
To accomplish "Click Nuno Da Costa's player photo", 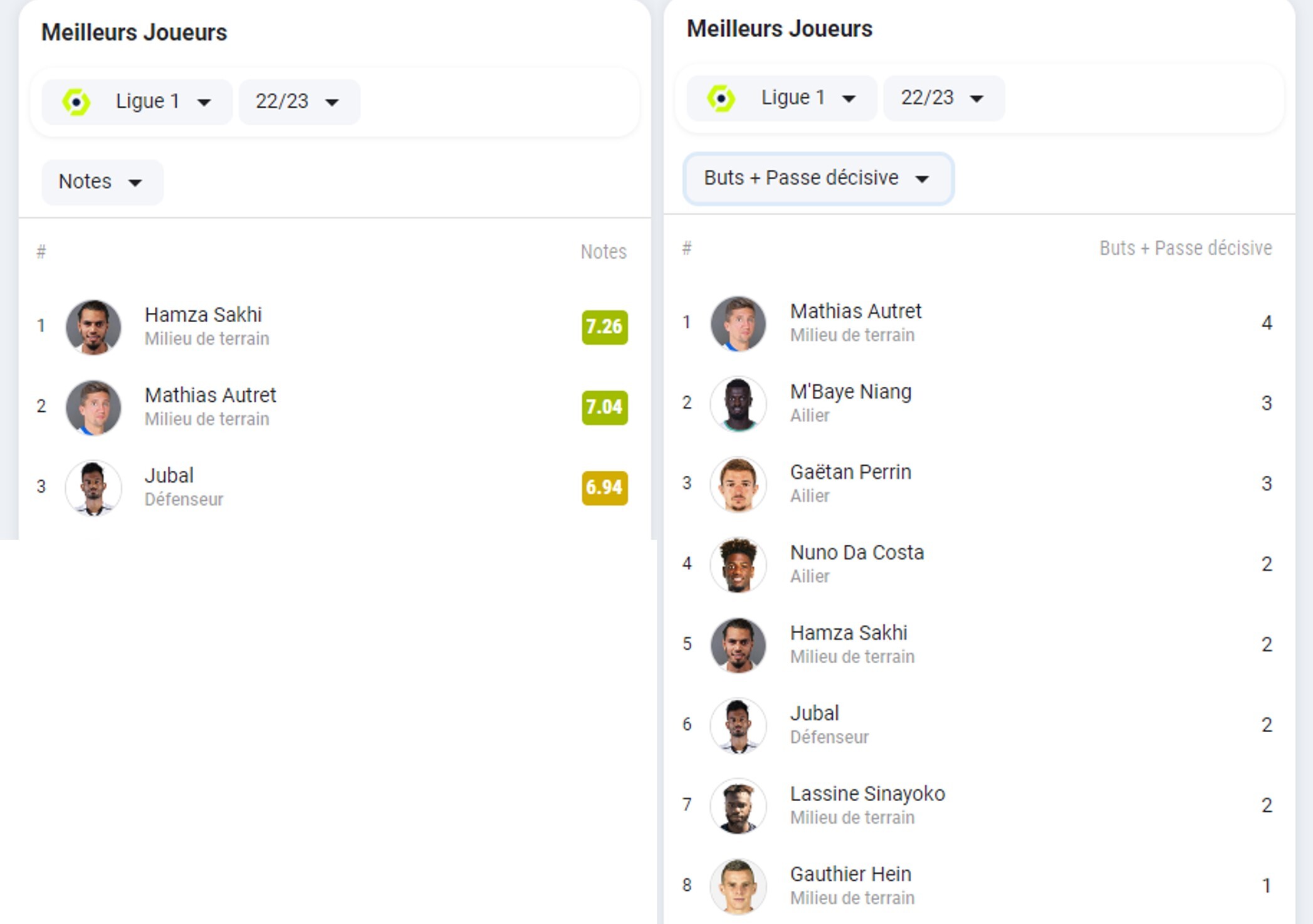I will pos(738,564).
